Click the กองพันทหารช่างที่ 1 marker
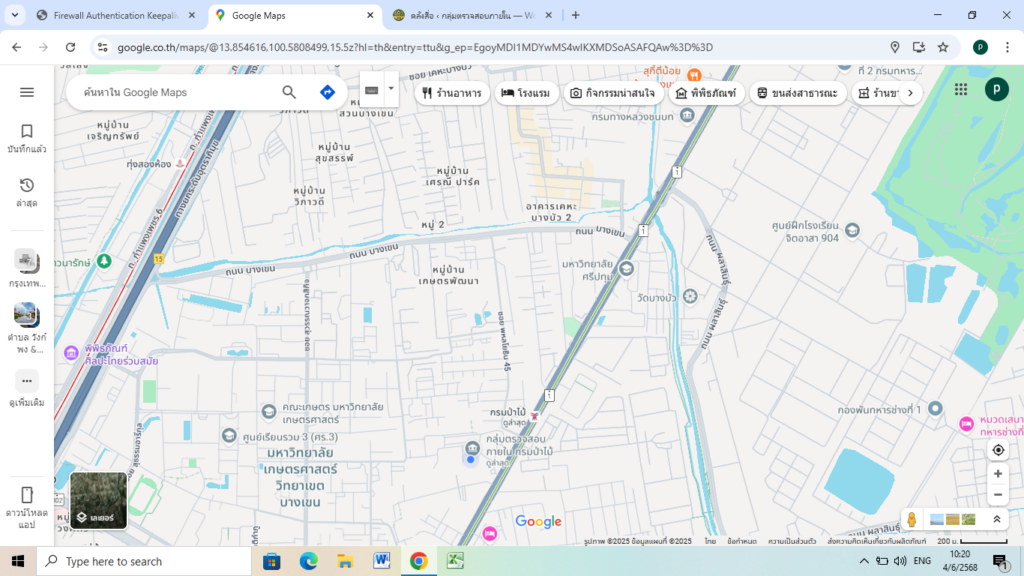This screenshot has height=576, width=1024. [935, 409]
